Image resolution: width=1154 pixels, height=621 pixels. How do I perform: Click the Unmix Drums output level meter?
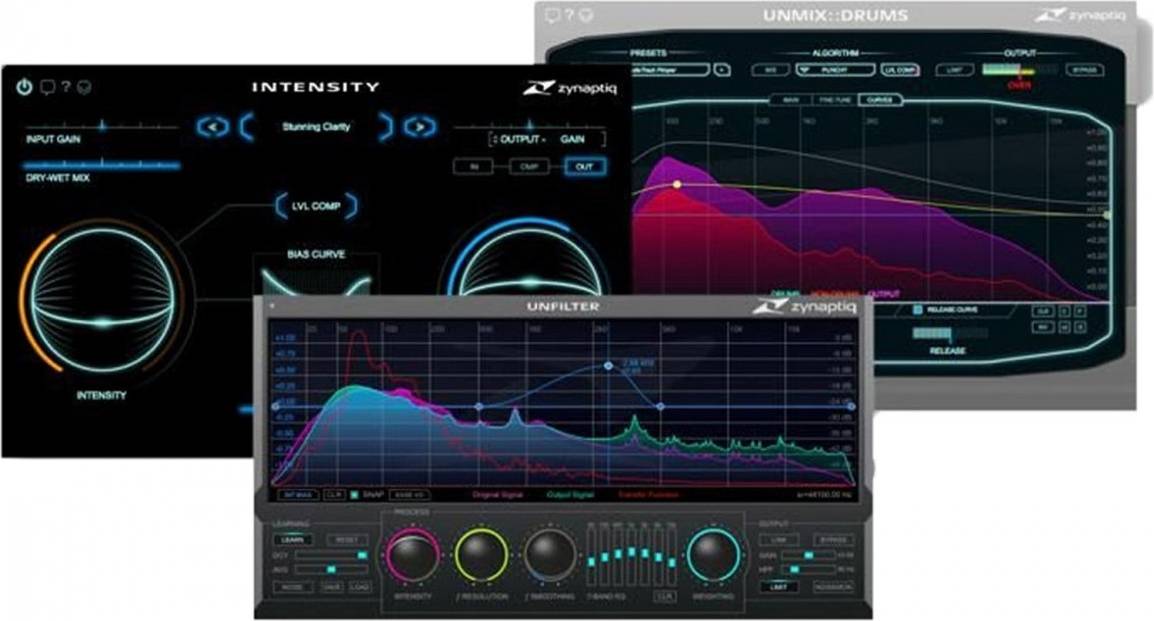click(1019, 70)
